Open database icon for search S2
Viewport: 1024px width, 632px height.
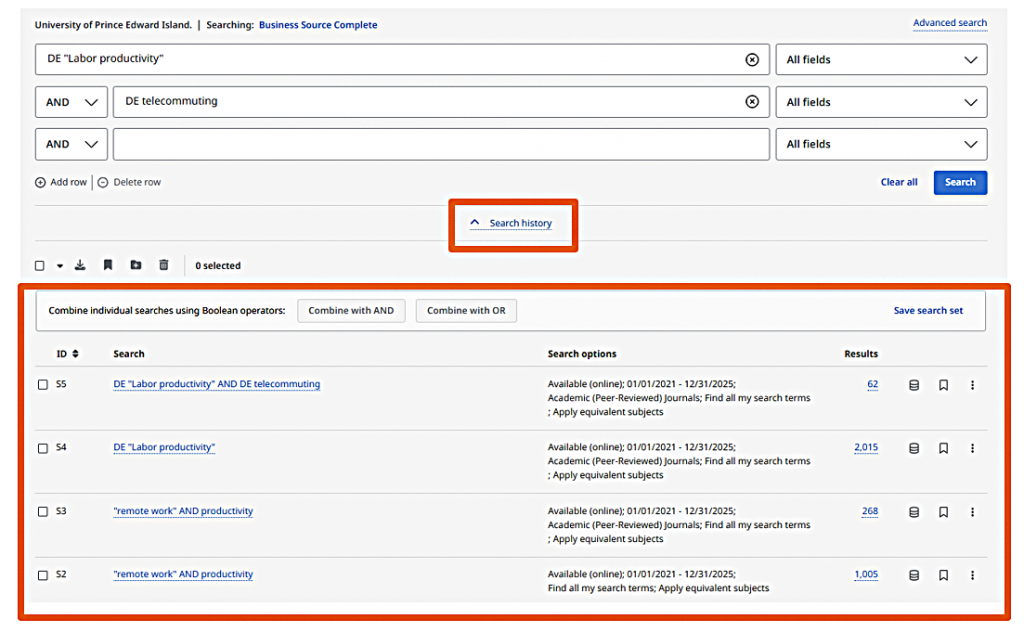point(914,575)
